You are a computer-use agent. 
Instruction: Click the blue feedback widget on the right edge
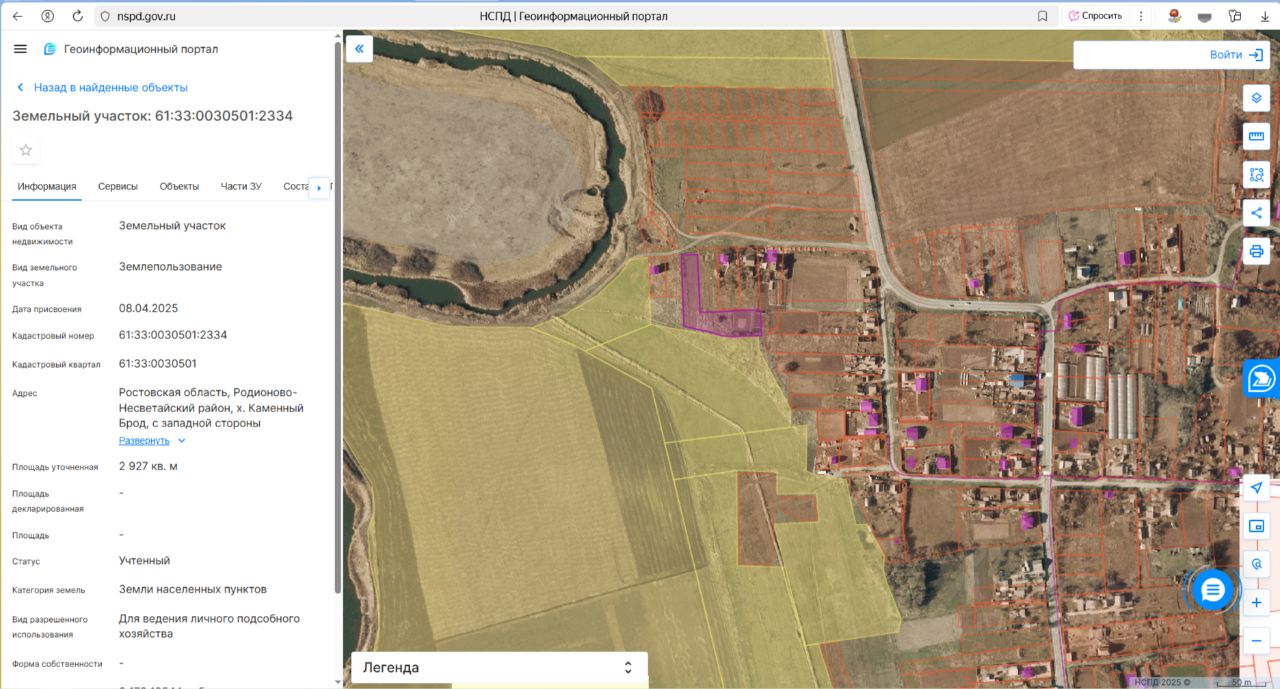(x=1262, y=379)
